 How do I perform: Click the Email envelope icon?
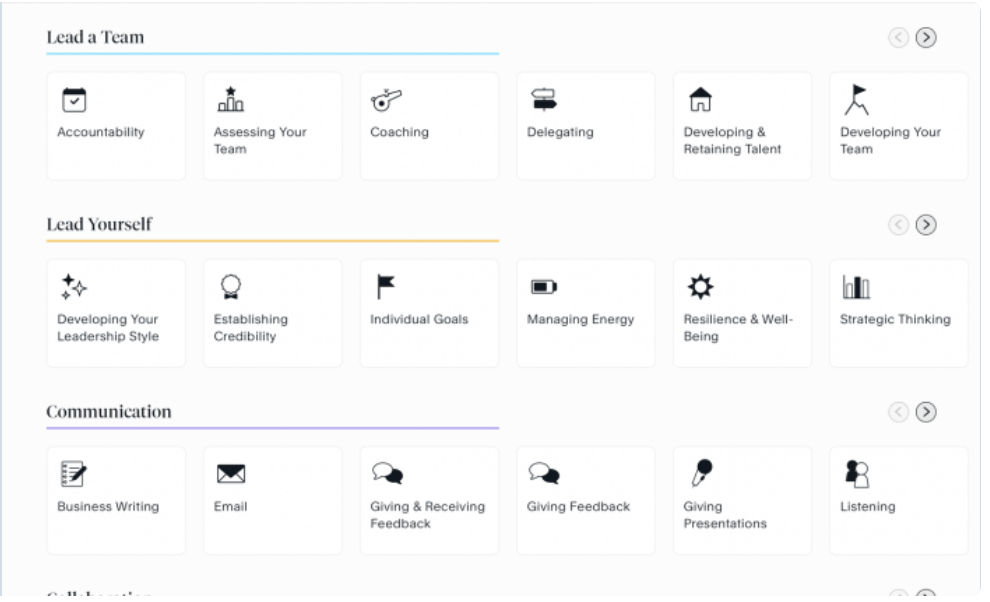(x=230, y=474)
